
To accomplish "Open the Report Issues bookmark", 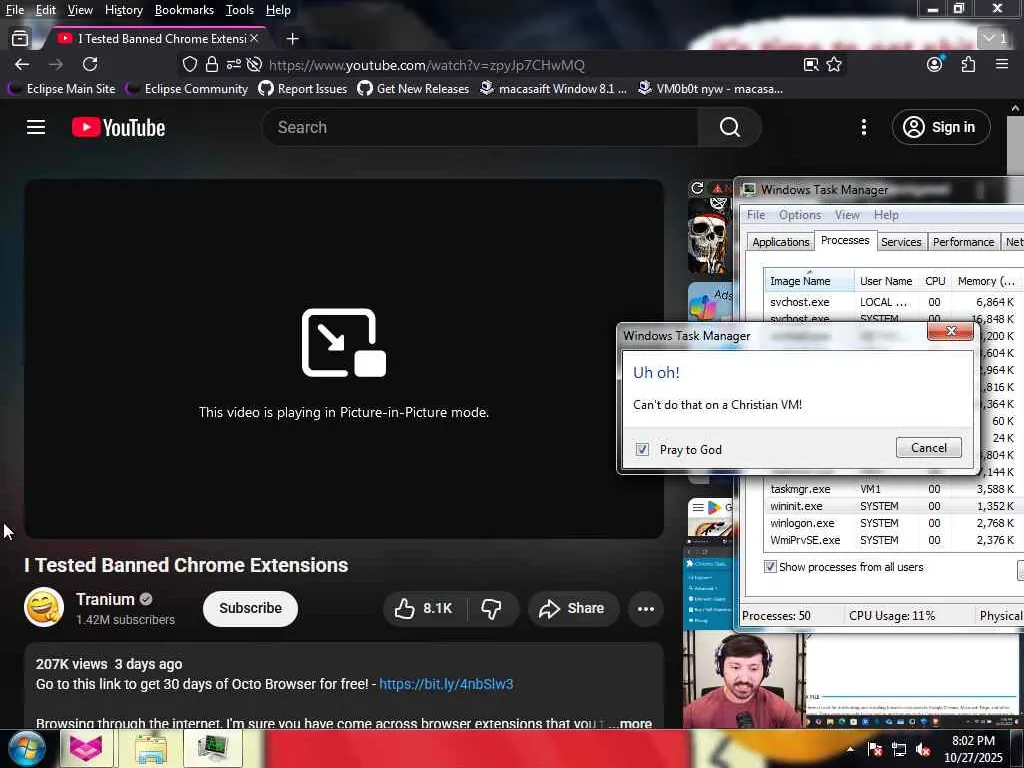I will 302,89.
